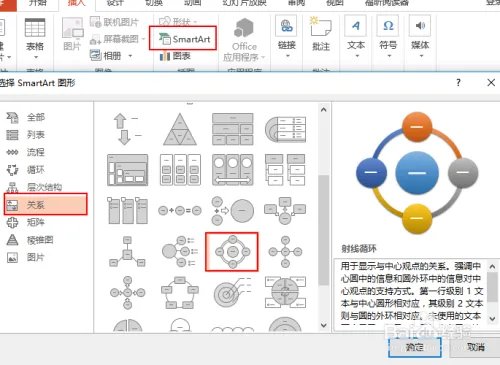
Task: Select the 矩阵 matrix category
Action: 26,222
